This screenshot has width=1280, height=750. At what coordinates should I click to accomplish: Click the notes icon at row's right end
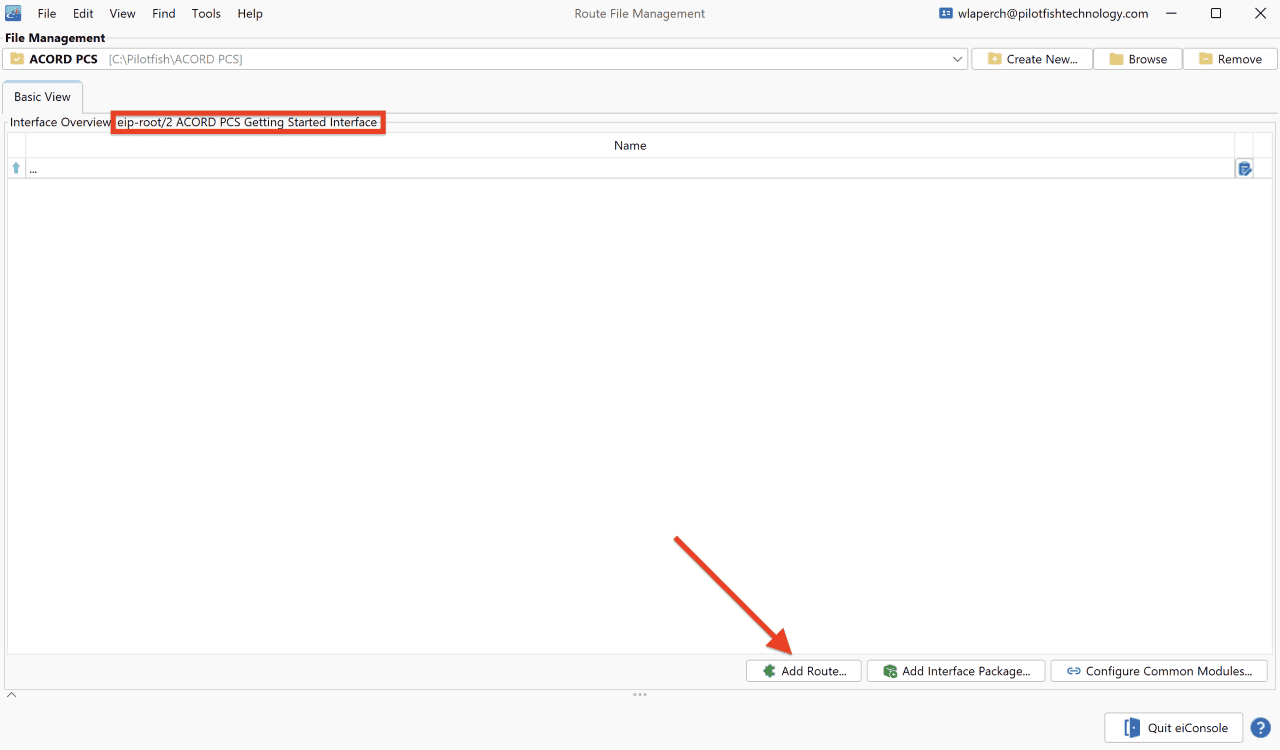pyautogui.click(x=1245, y=169)
